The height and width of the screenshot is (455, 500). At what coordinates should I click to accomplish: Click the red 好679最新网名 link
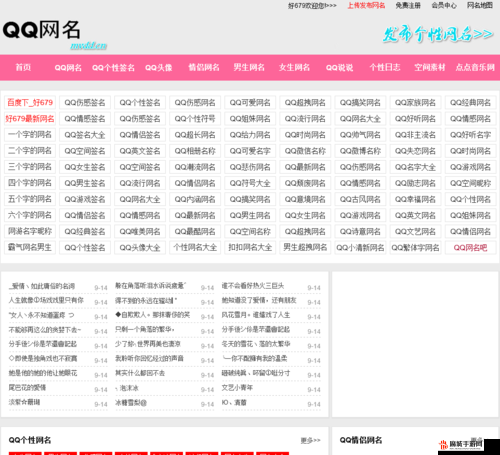30,119
